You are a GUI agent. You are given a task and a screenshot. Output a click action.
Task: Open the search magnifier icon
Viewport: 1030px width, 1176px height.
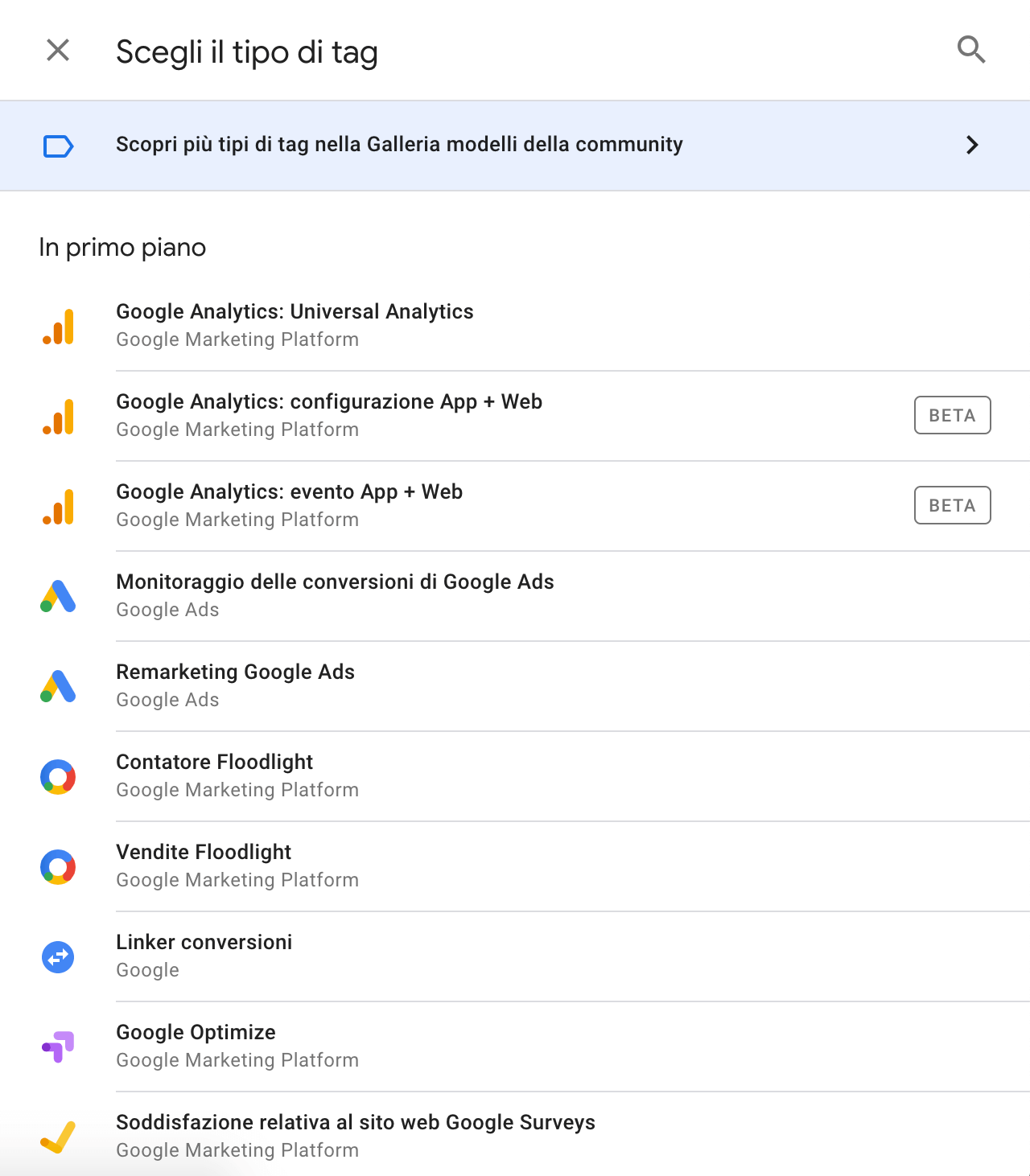[971, 50]
